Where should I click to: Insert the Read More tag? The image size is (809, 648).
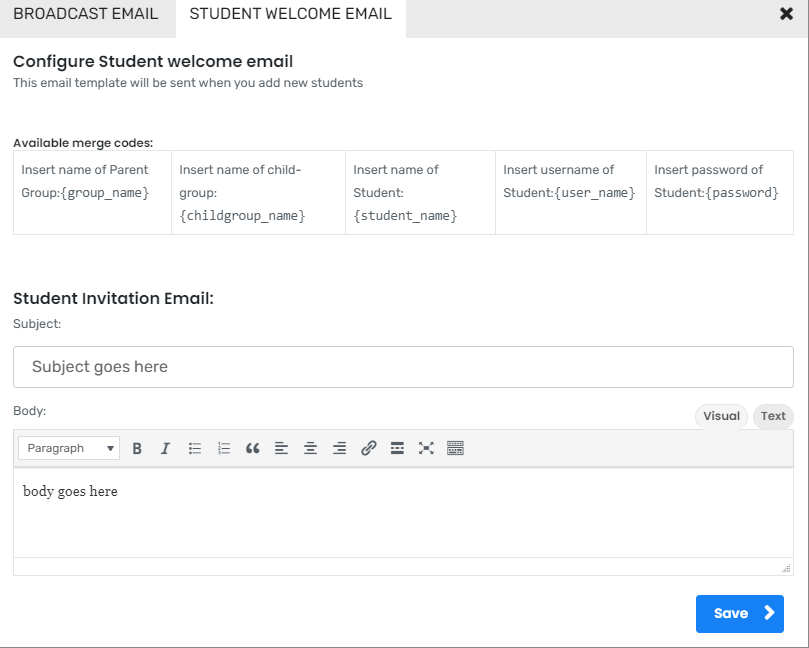[x=397, y=448]
